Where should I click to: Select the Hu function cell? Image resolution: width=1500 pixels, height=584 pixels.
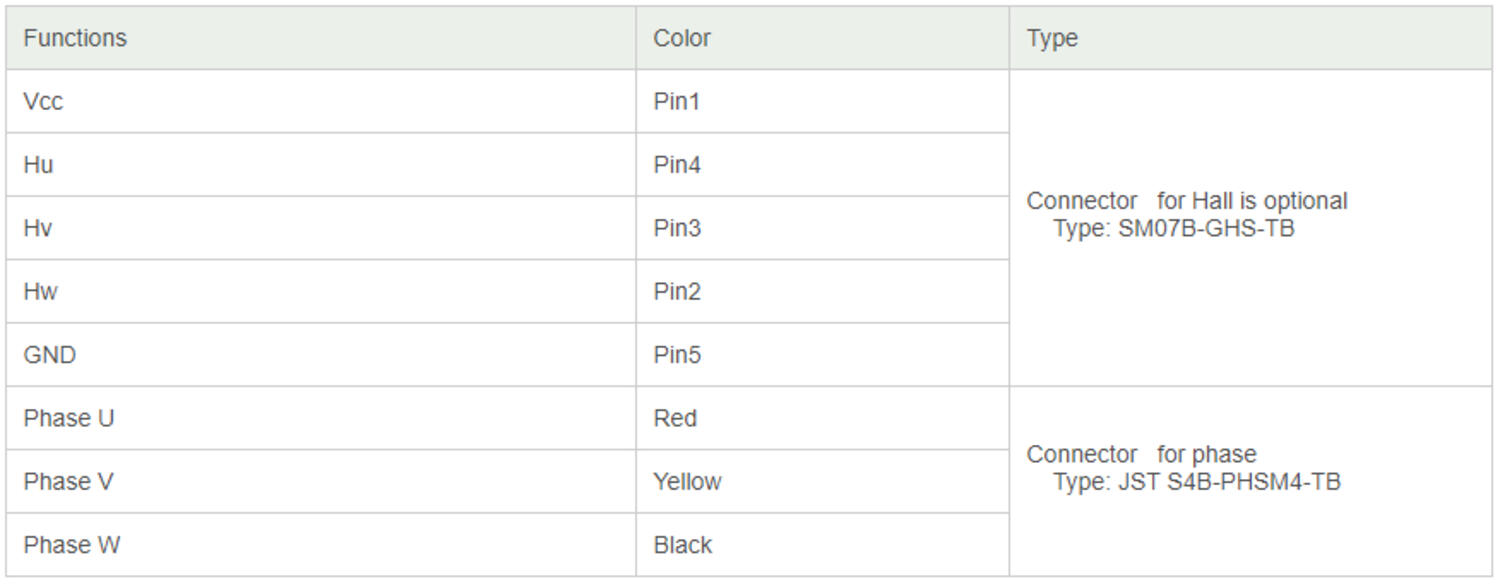(x=321, y=165)
